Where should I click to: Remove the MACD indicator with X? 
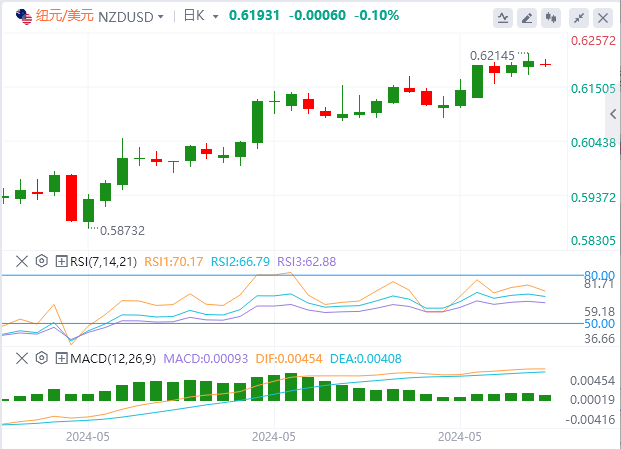click(22, 358)
